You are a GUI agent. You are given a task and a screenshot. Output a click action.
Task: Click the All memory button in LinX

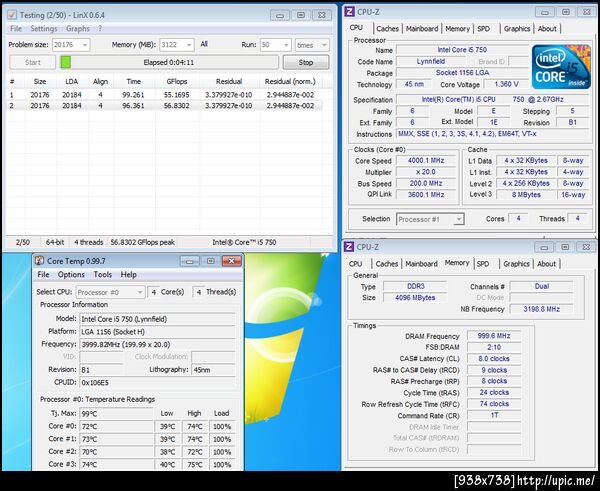(x=204, y=44)
